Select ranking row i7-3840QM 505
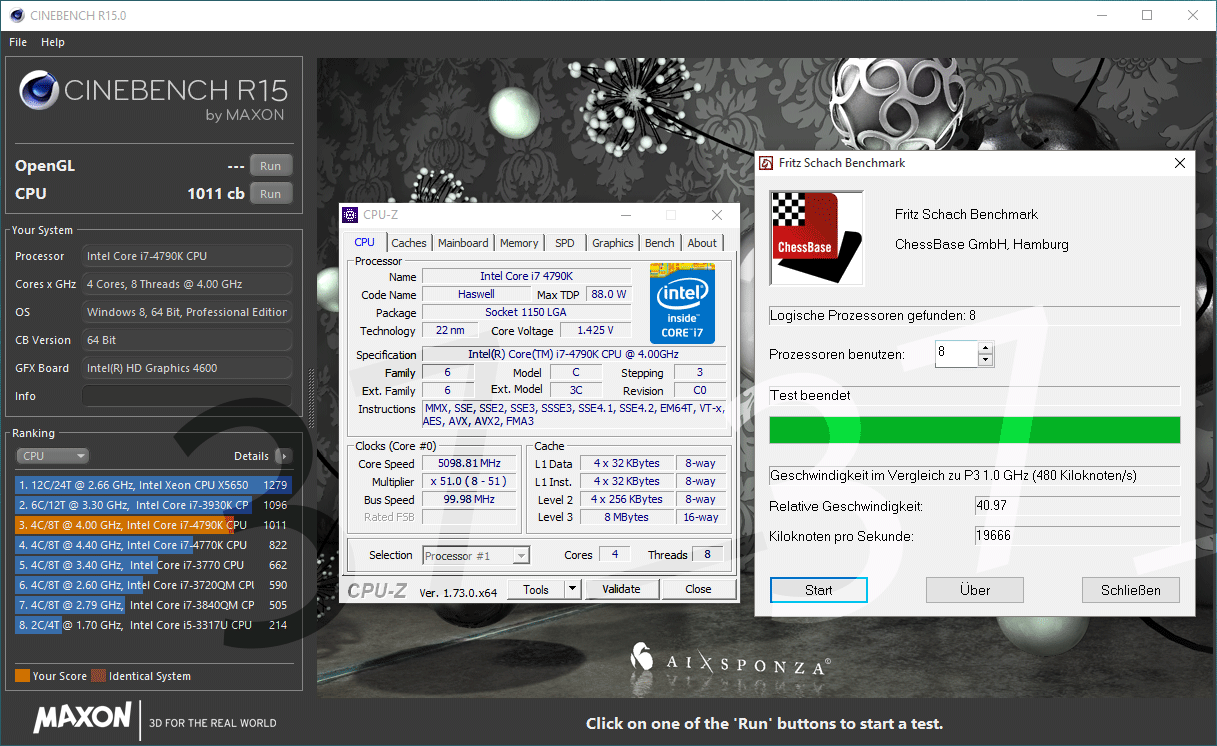Viewport: 1217px width, 746px height. click(153, 605)
